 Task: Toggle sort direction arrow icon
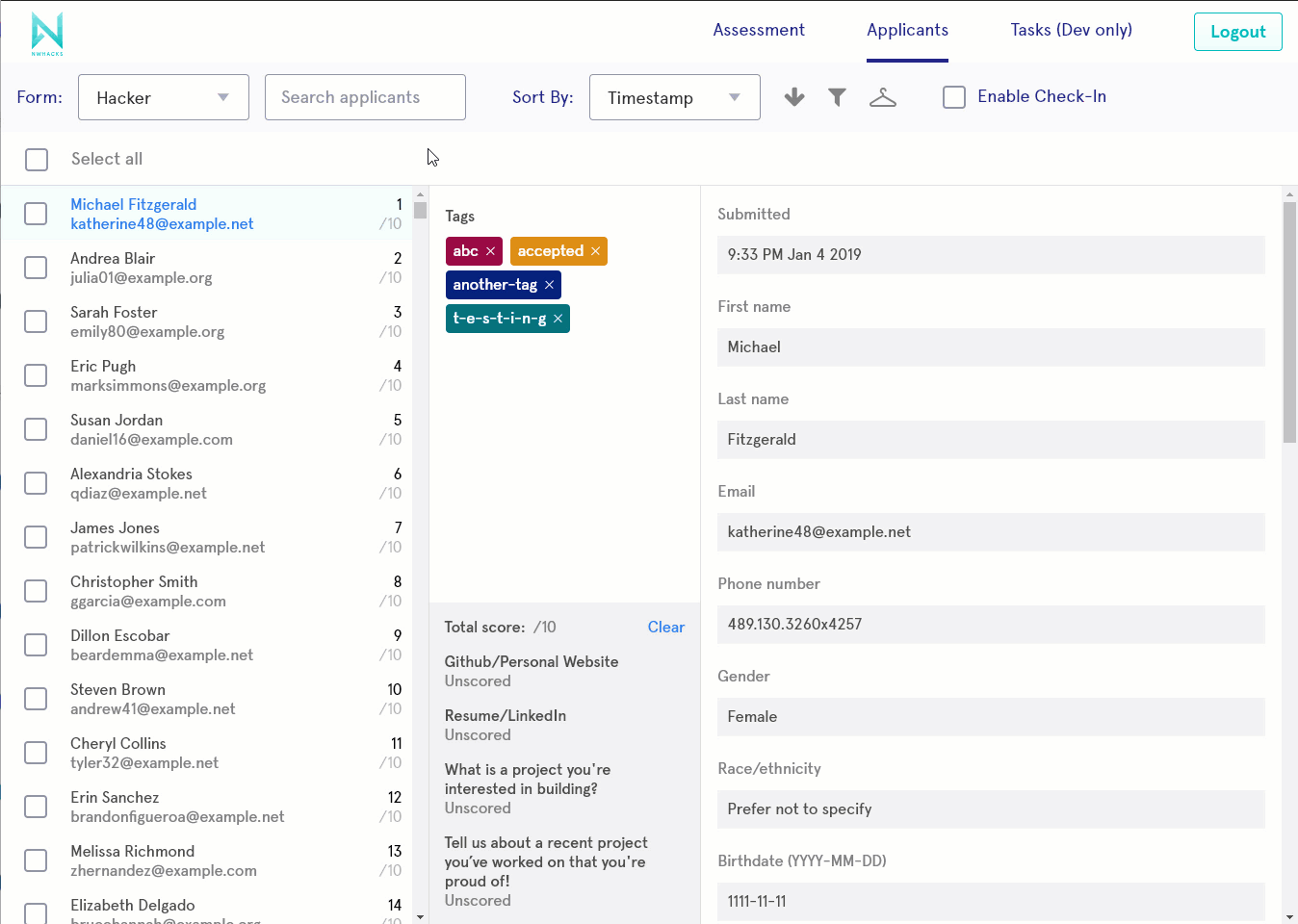(794, 97)
